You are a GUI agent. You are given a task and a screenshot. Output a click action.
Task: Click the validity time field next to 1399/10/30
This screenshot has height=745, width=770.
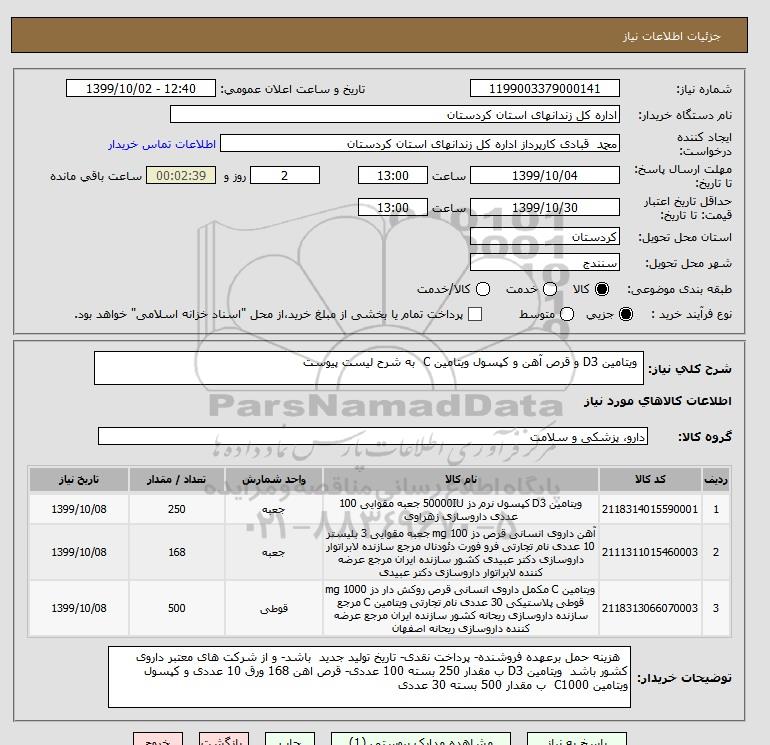(x=393, y=207)
